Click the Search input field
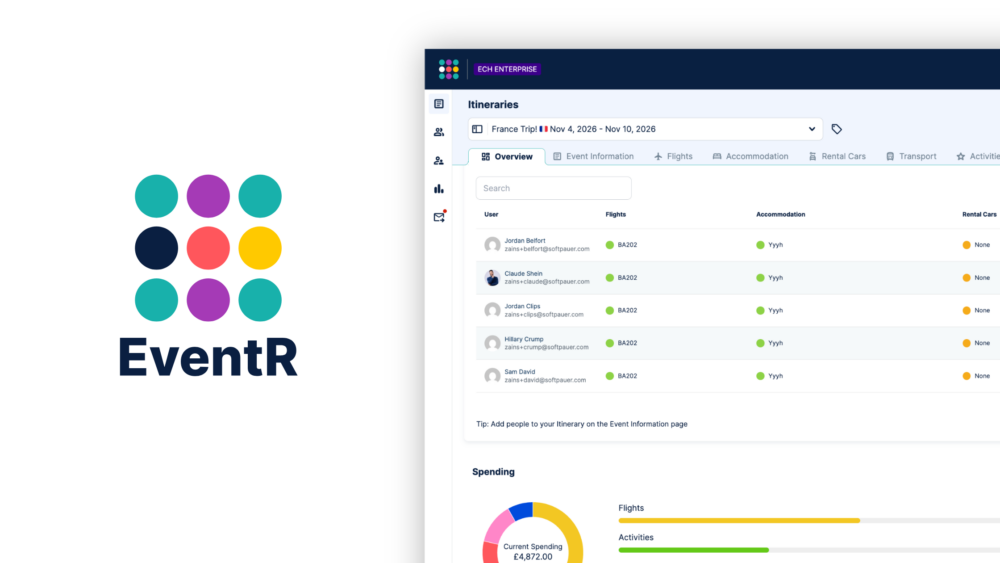 pyautogui.click(x=554, y=188)
